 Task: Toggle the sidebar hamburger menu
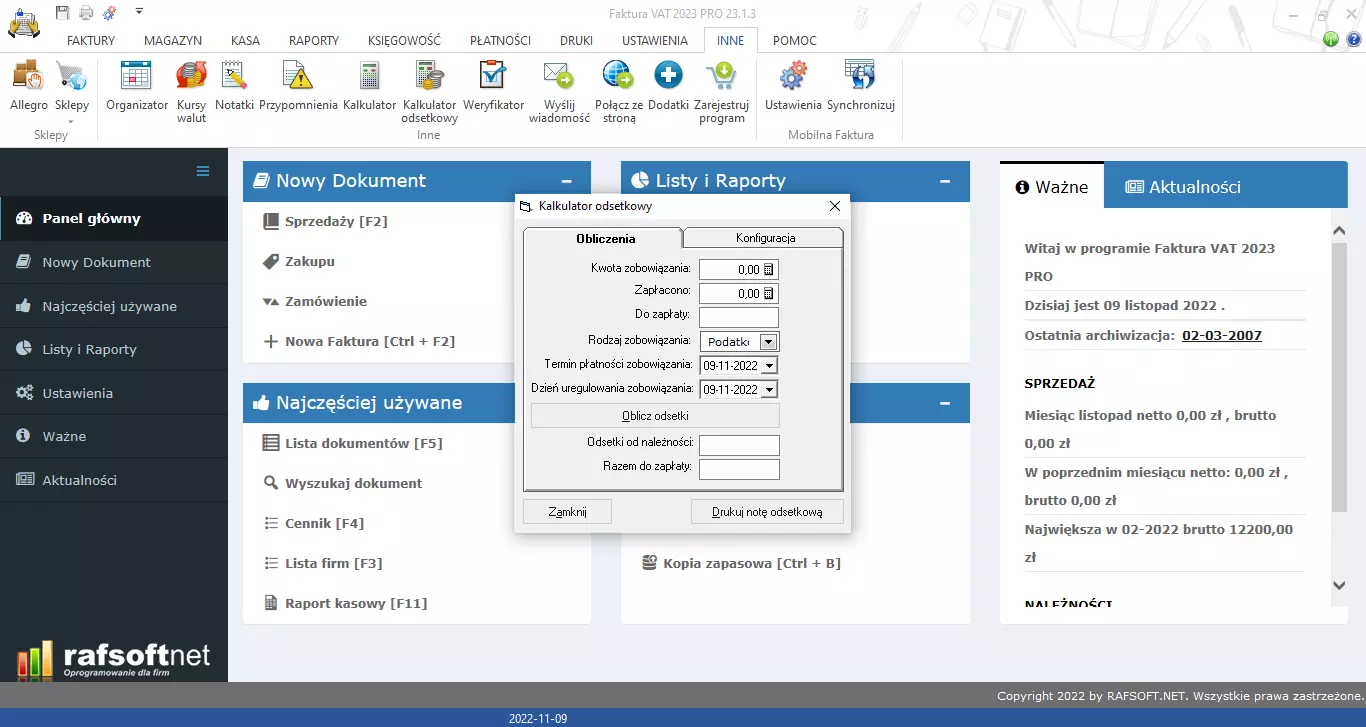203,171
